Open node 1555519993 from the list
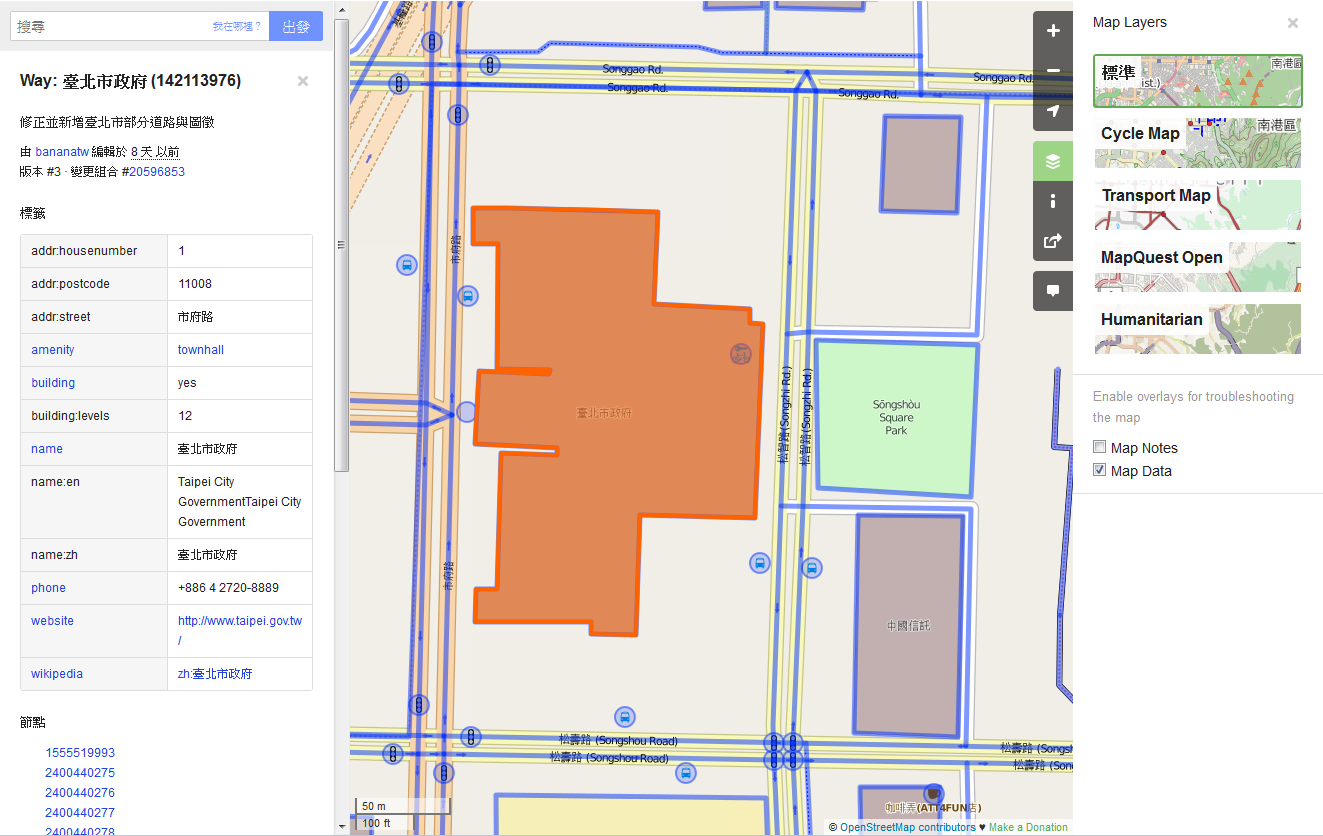 tap(80, 753)
